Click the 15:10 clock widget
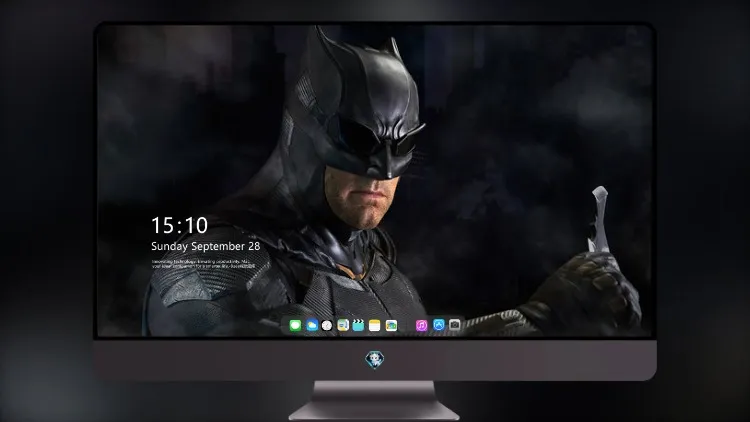750x422 pixels. pyautogui.click(x=179, y=225)
